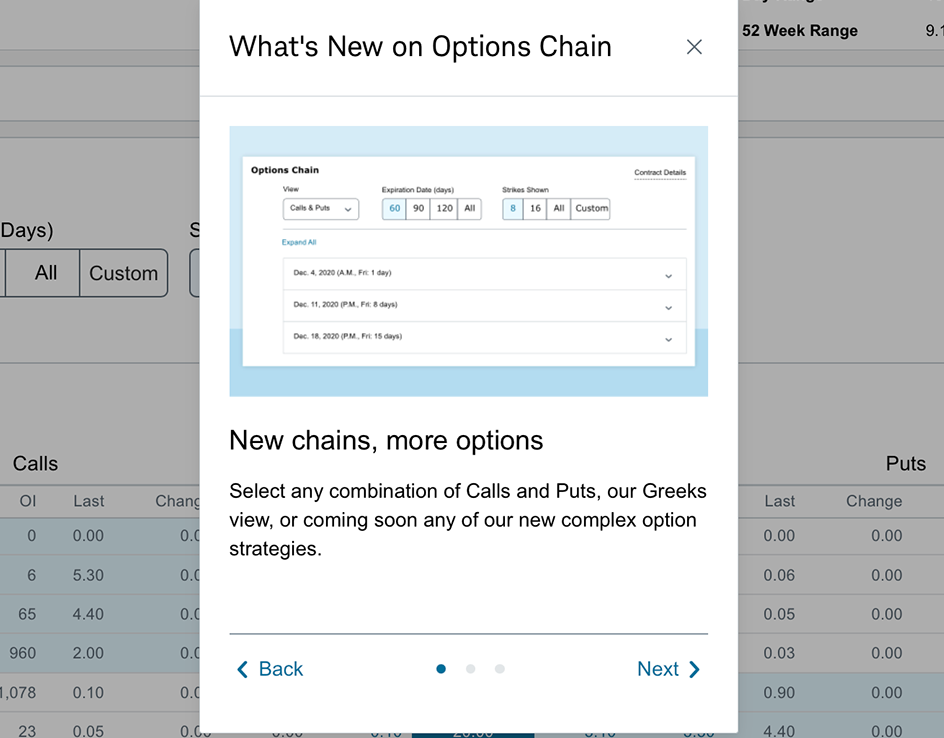Expand the Dec. 18, 2020 expiration row

tap(485, 338)
